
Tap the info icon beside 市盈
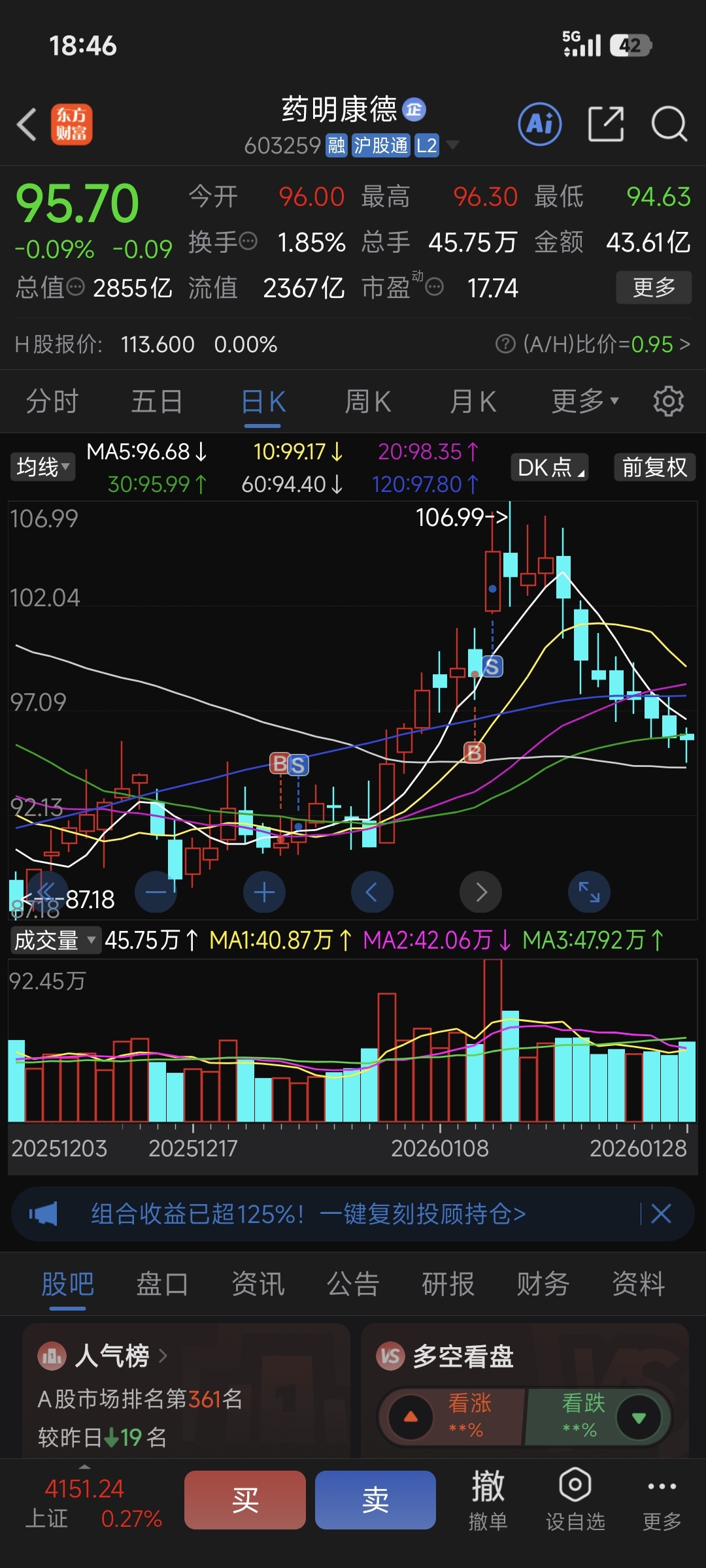coord(435,287)
